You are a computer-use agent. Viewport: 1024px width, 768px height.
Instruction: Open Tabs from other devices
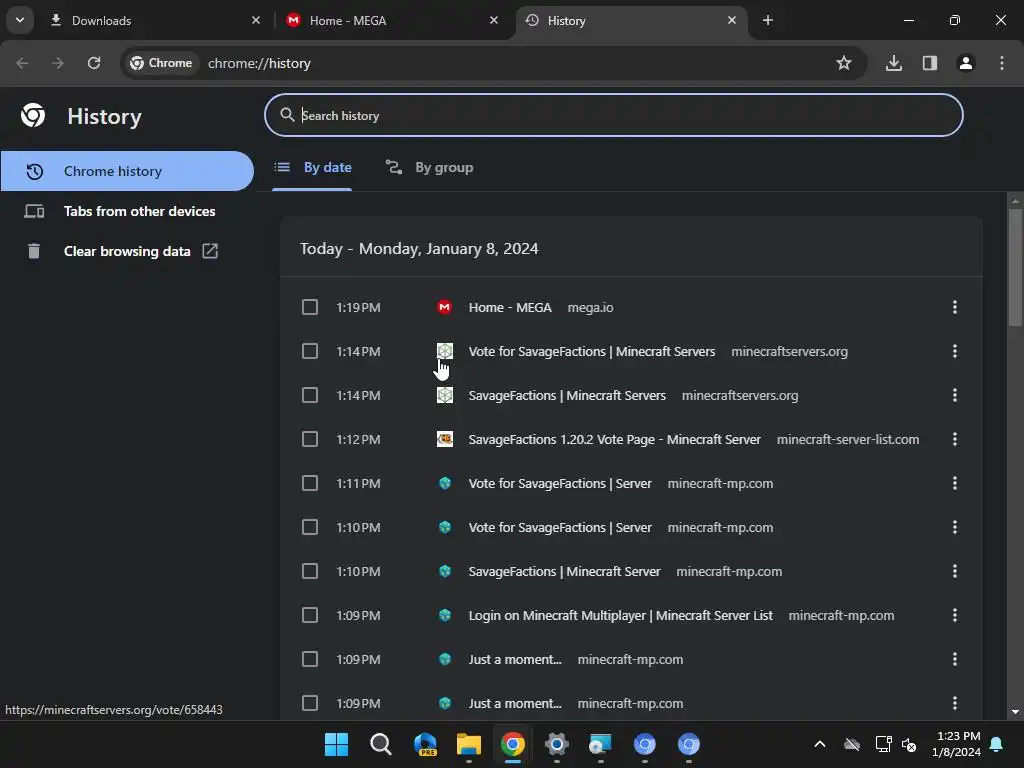(x=127, y=211)
